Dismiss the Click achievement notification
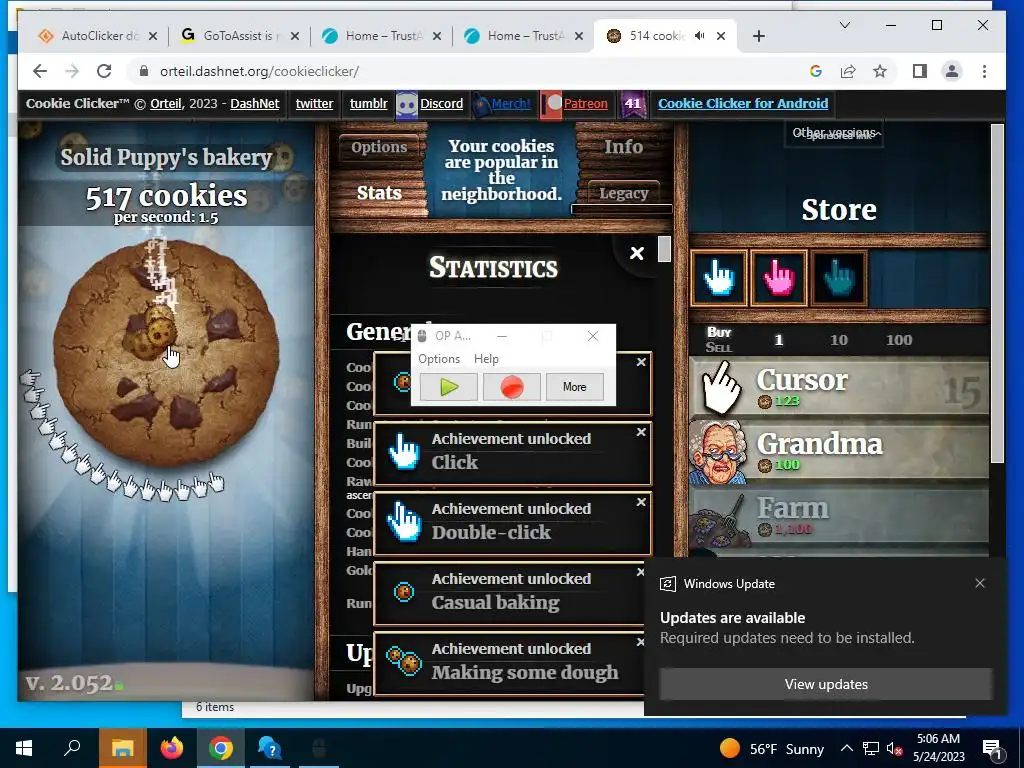Image resolution: width=1024 pixels, height=768 pixels. point(641,432)
